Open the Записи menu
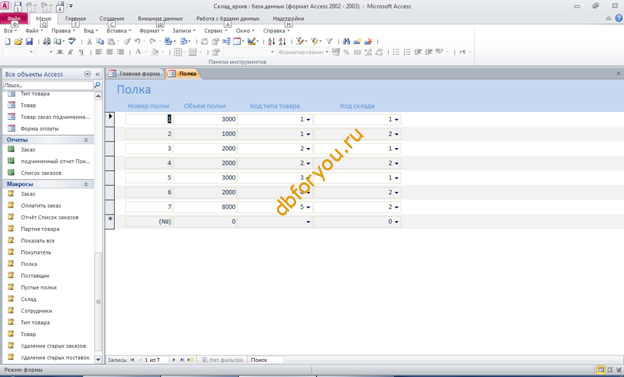The width and height of the screenshot is (624, 377). tap(183, 31)
